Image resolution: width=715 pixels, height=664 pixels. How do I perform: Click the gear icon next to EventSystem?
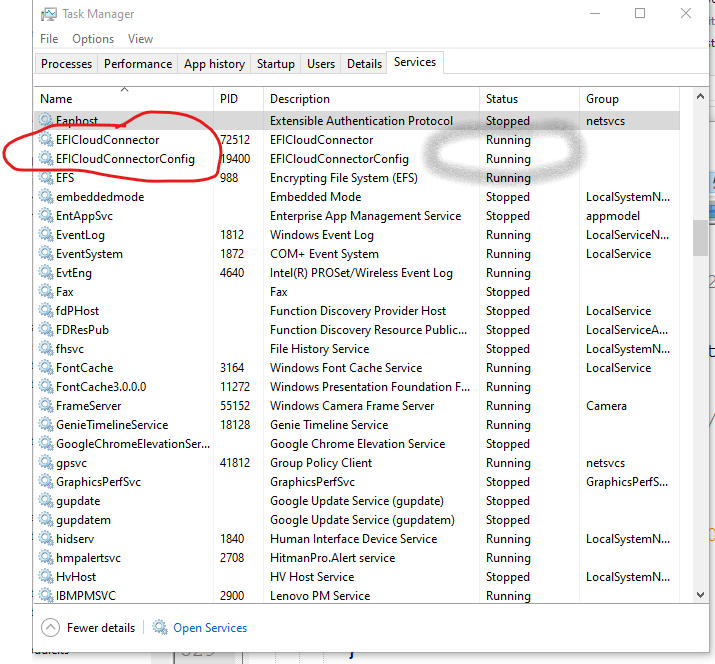[46, 253]
